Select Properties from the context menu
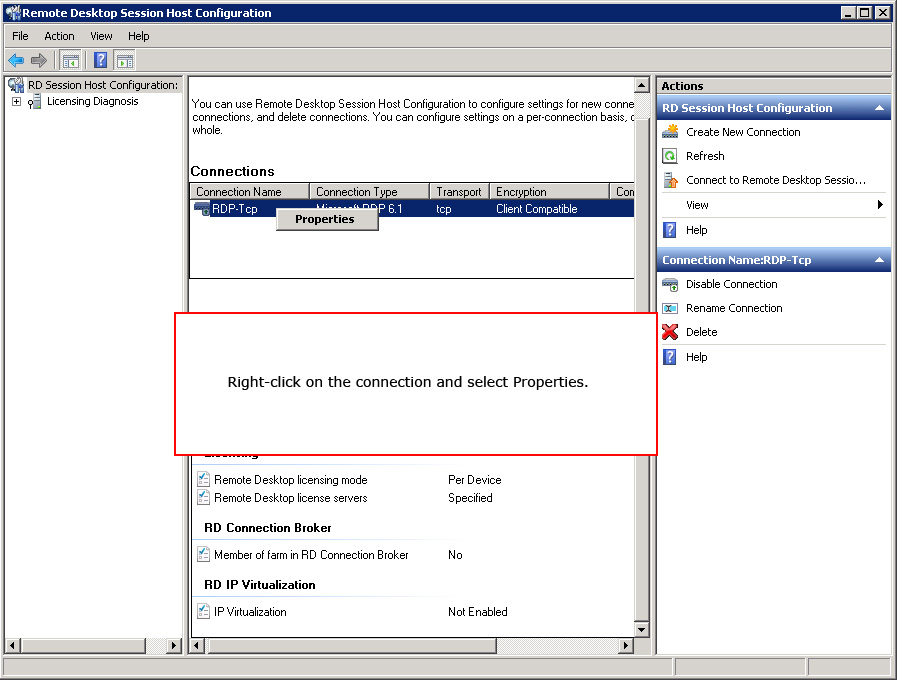Viewport: 897px width, 680px height. [x=327, y=220]
